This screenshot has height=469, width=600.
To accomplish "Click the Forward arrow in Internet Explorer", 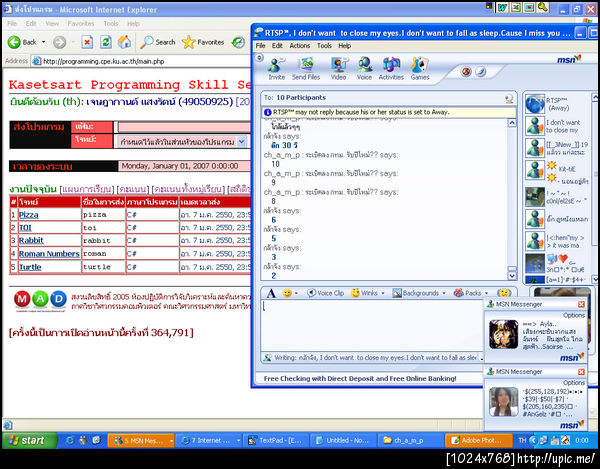I will (x=59, y=42).
